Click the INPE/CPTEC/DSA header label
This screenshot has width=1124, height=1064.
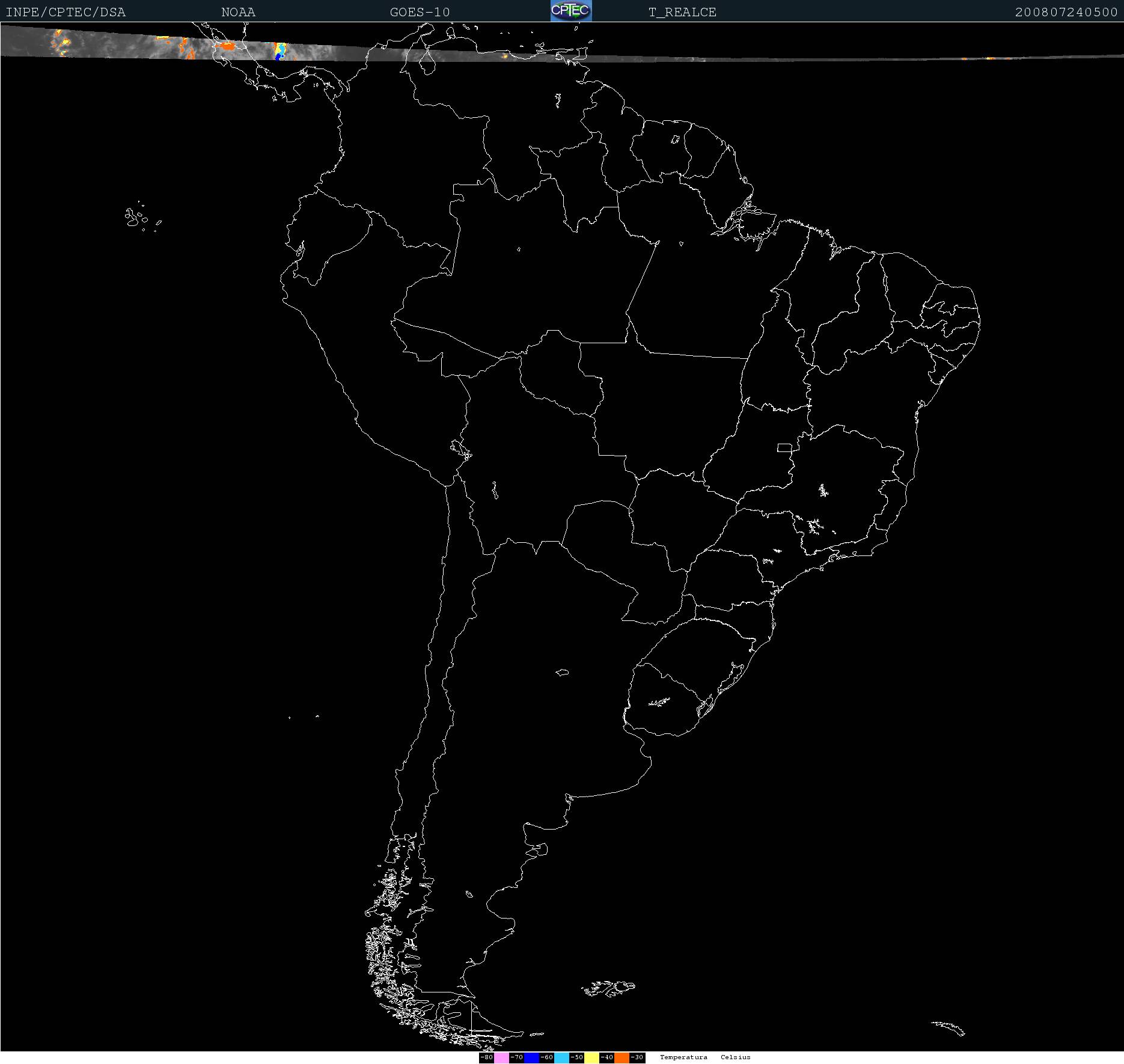pyautogui.click(x=66, y=12)
